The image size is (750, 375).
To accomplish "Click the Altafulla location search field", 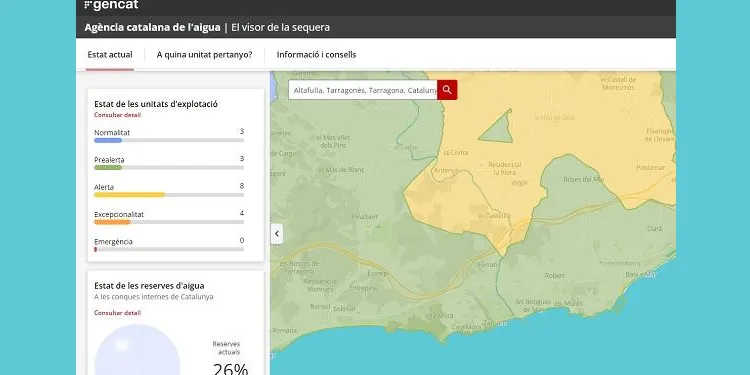I will [363, 90].
